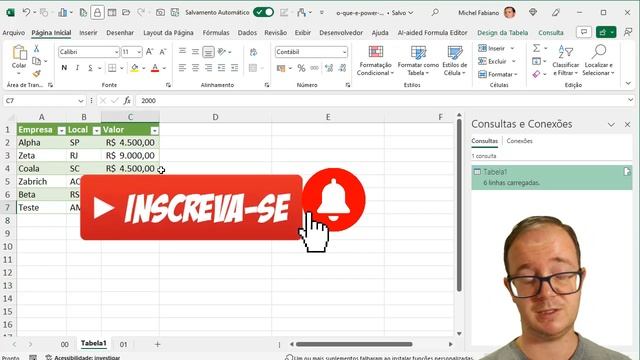Open the font size 11 dropdown
Image resolution: width=640 pixels, height=360 pixels.
click(139, 52)
